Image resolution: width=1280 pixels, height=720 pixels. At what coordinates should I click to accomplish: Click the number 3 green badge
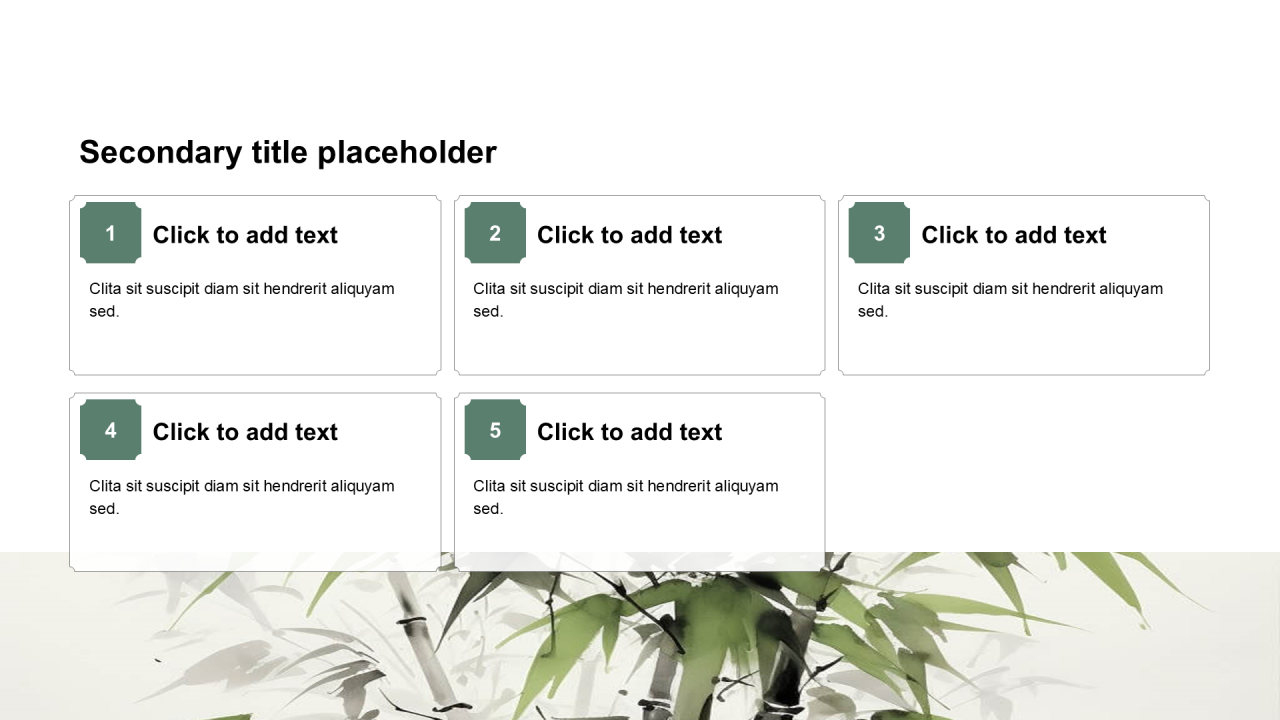(x=879, y=233)
